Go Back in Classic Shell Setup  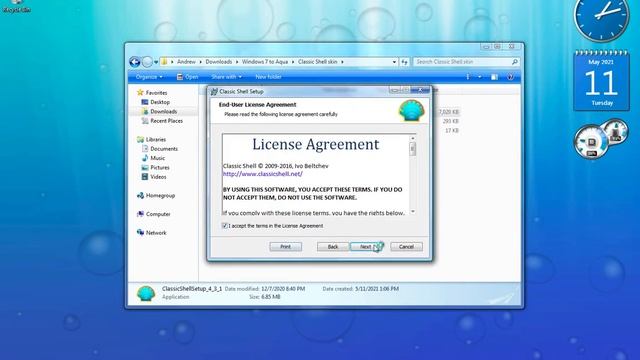coord(333,247)
